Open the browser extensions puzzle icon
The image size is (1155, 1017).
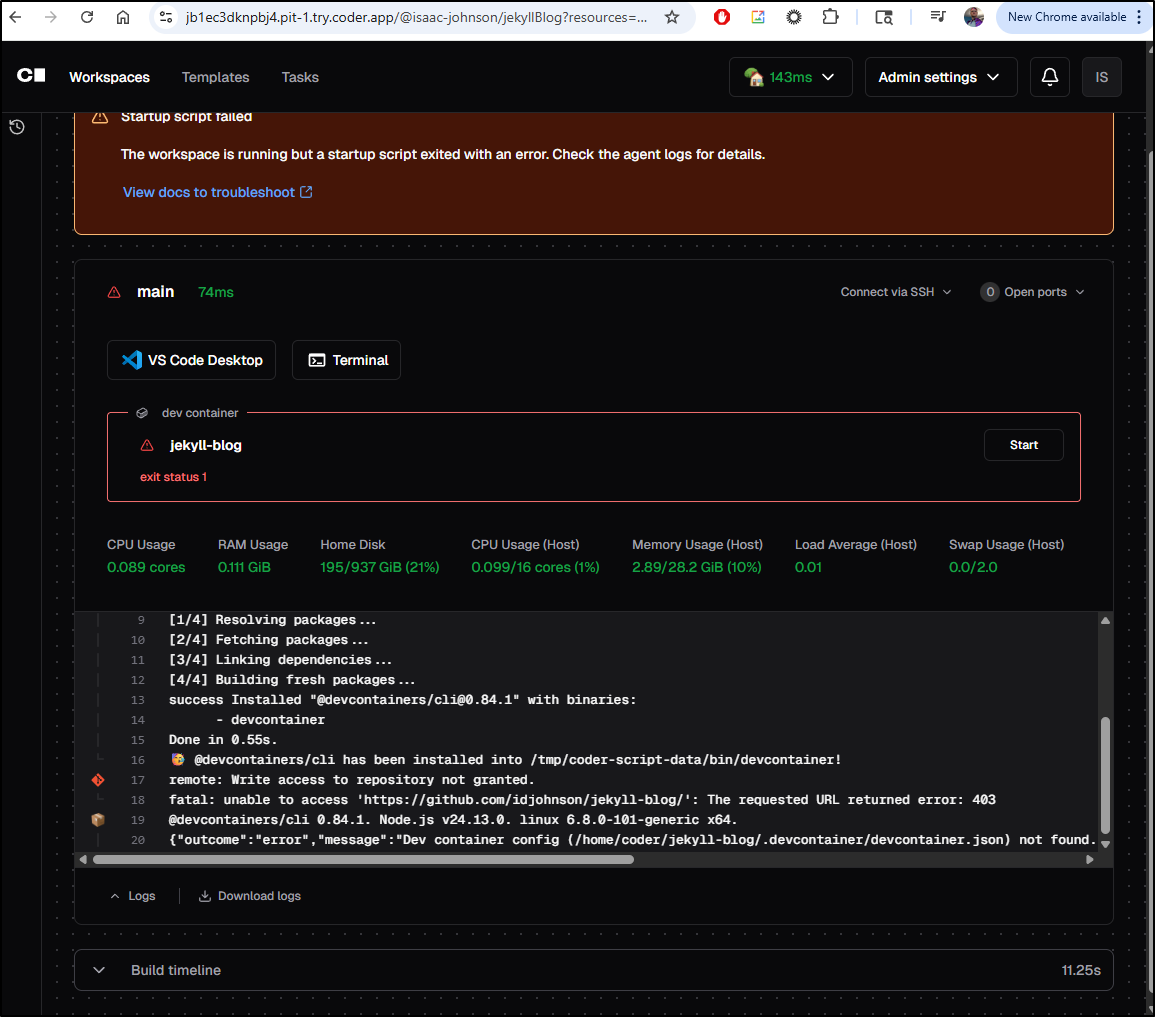830,17
